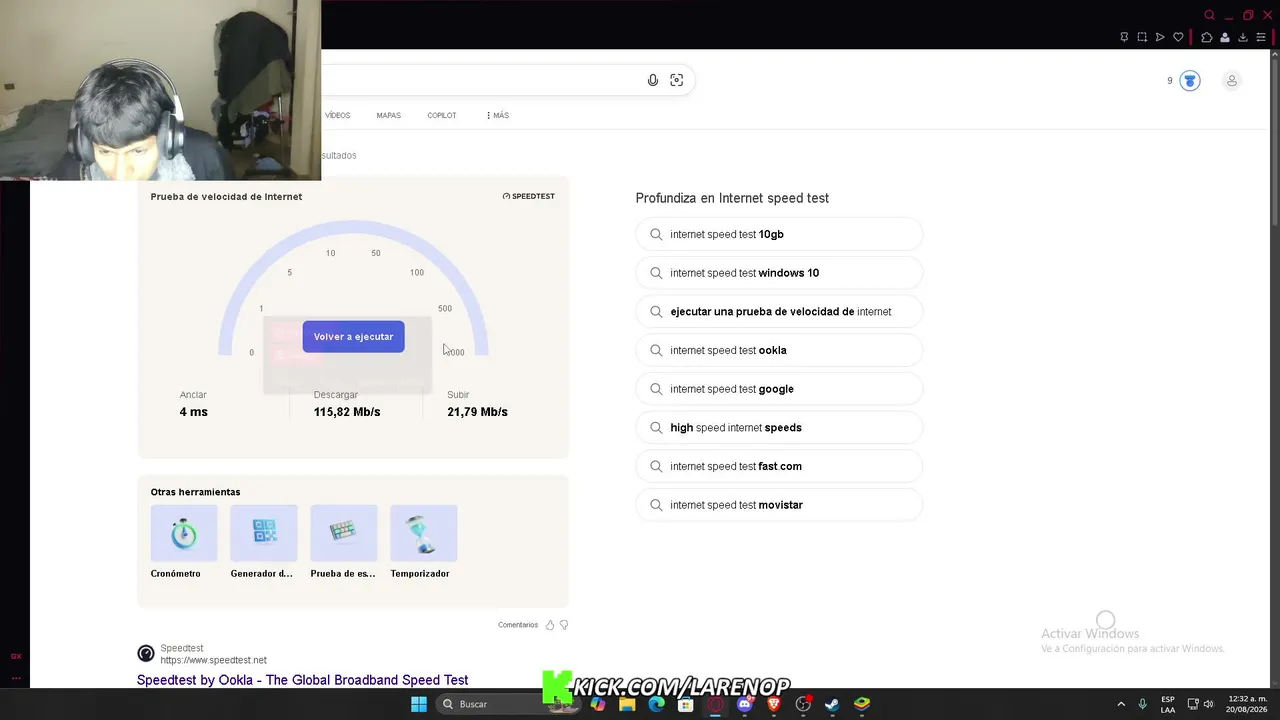Click the tray microphone indicator
This screenshot has height=720, width=1280.
tap(1142, 704)
